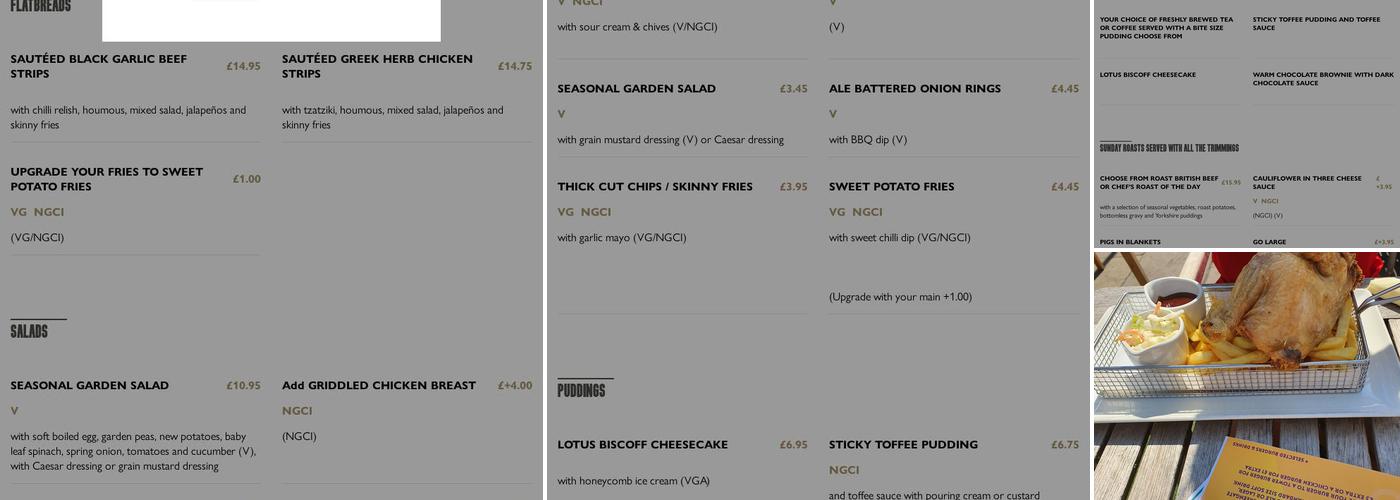Click the Sunday Roasts section heading
The height and width of the screenshot is (500, 1400).
pyautogui.click(x=1169, y=148)
